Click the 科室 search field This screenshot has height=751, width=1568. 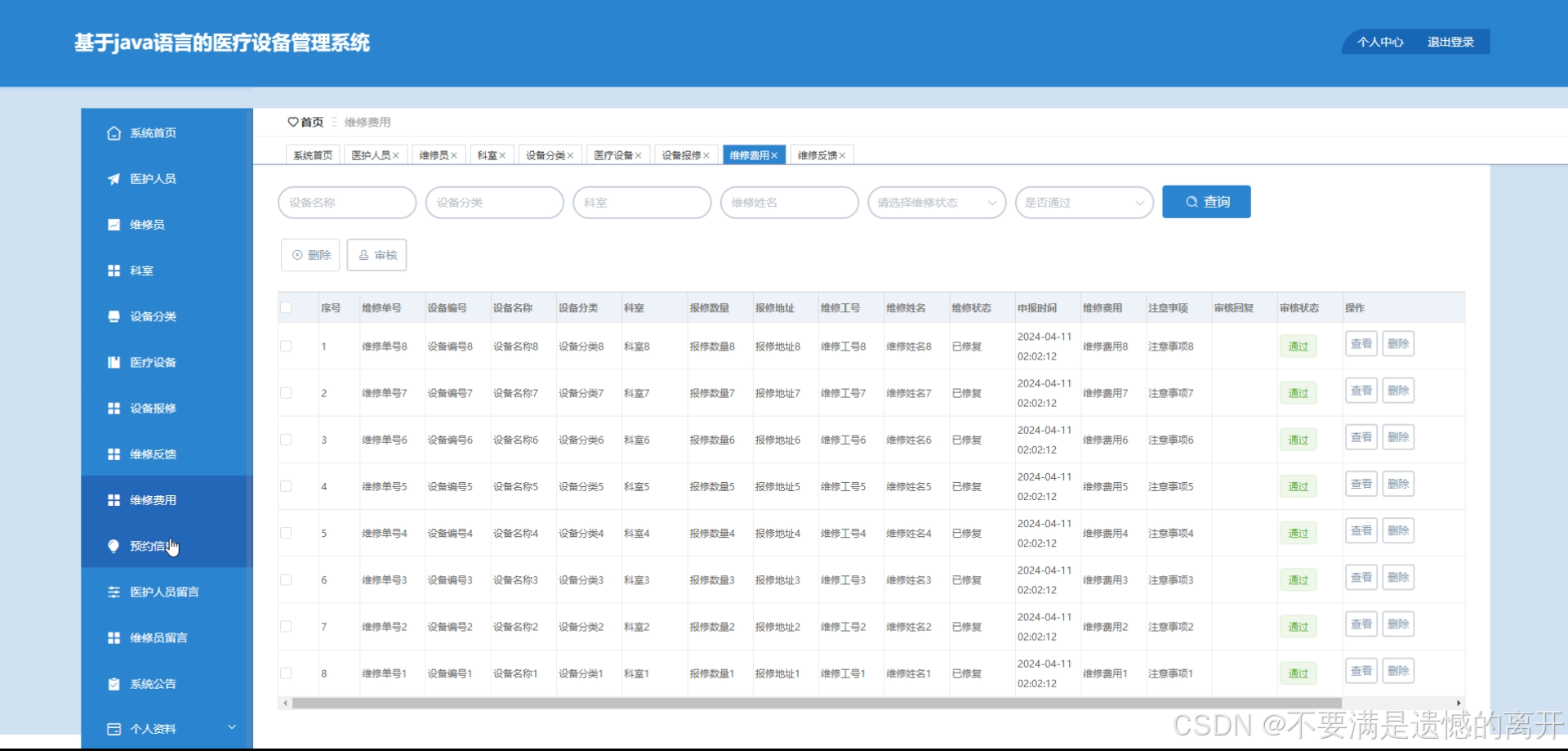(642, 203)
